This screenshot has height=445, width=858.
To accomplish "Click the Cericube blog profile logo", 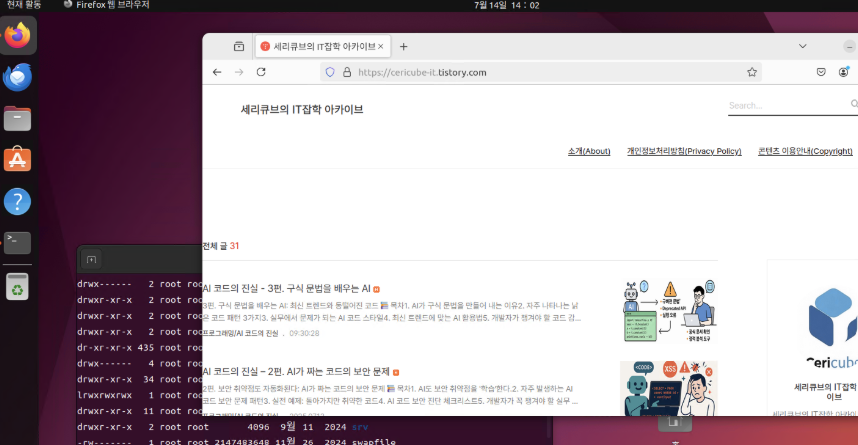I will tap(832, 327).
